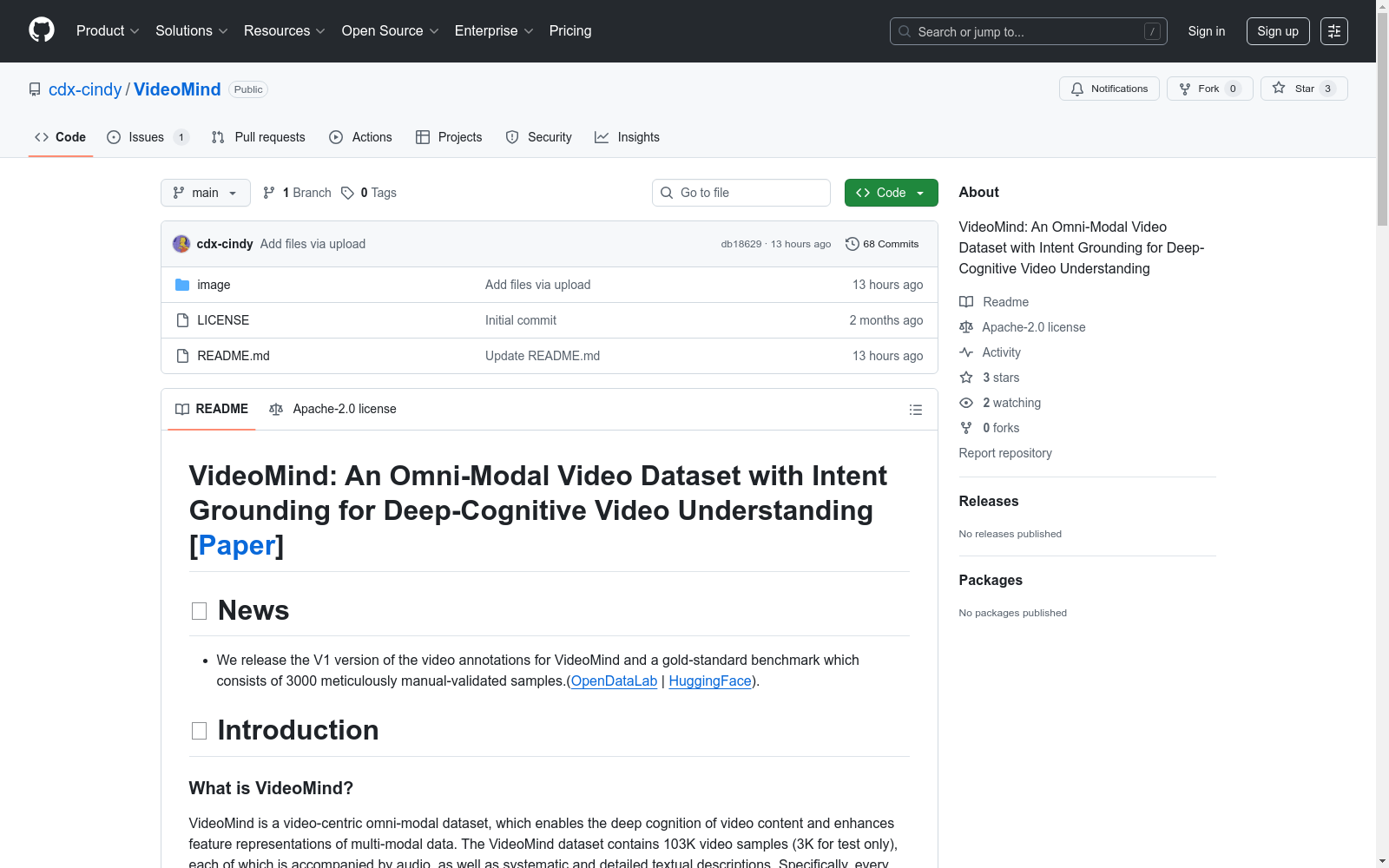The image size is (1389, 868).
Task: Open the GitHub home logo
Action: coord(42,30)
